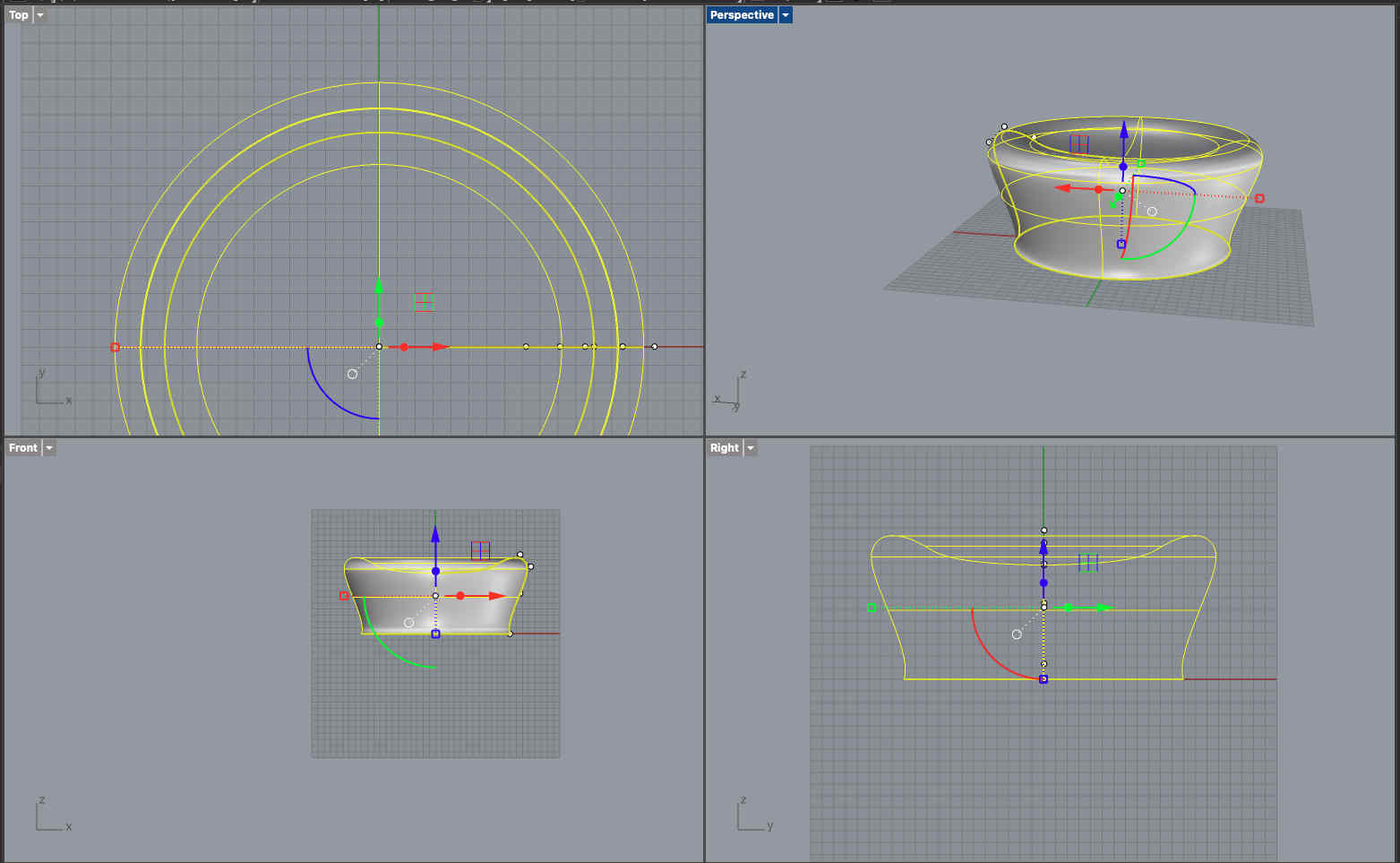Select planar move handle in Top viewport
Viewport: 1400px width, 863px height.
[425, 304]
